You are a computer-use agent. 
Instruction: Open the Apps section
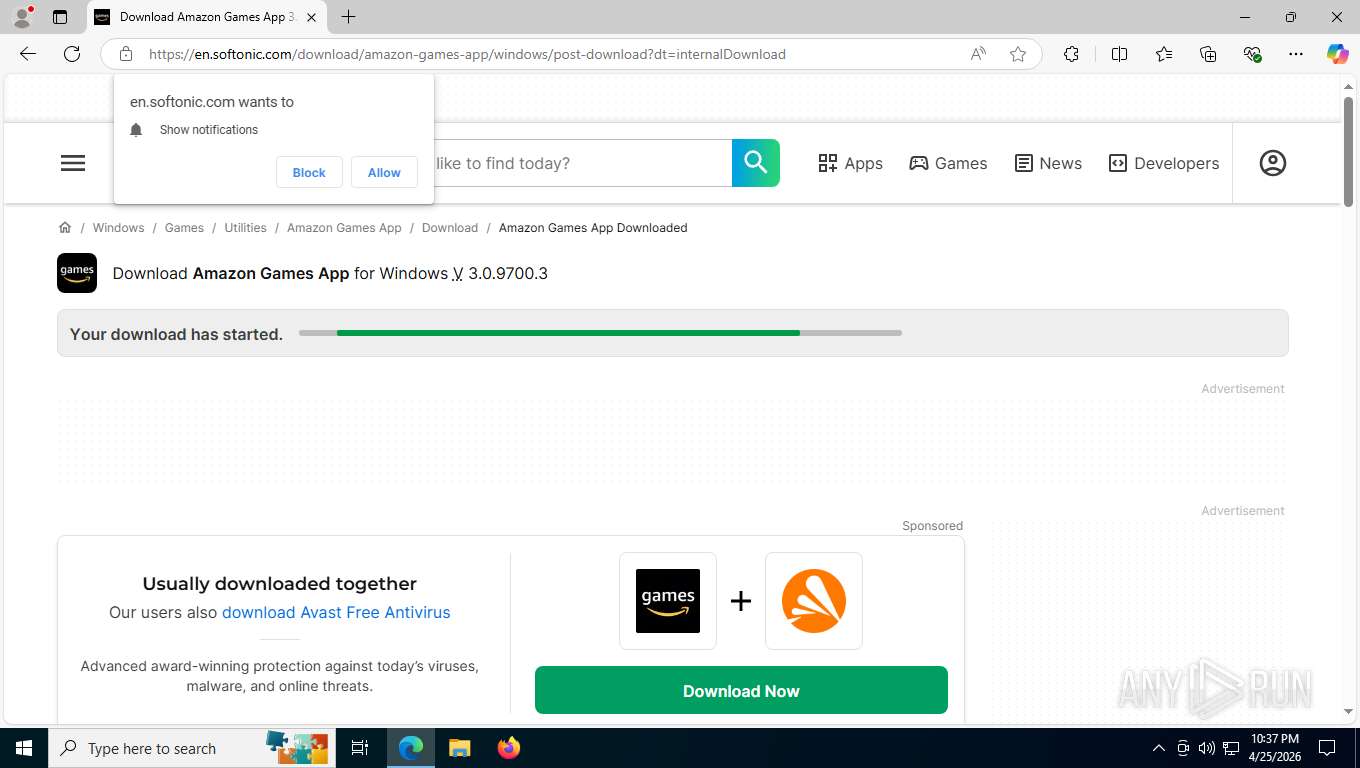click(850, 163)
